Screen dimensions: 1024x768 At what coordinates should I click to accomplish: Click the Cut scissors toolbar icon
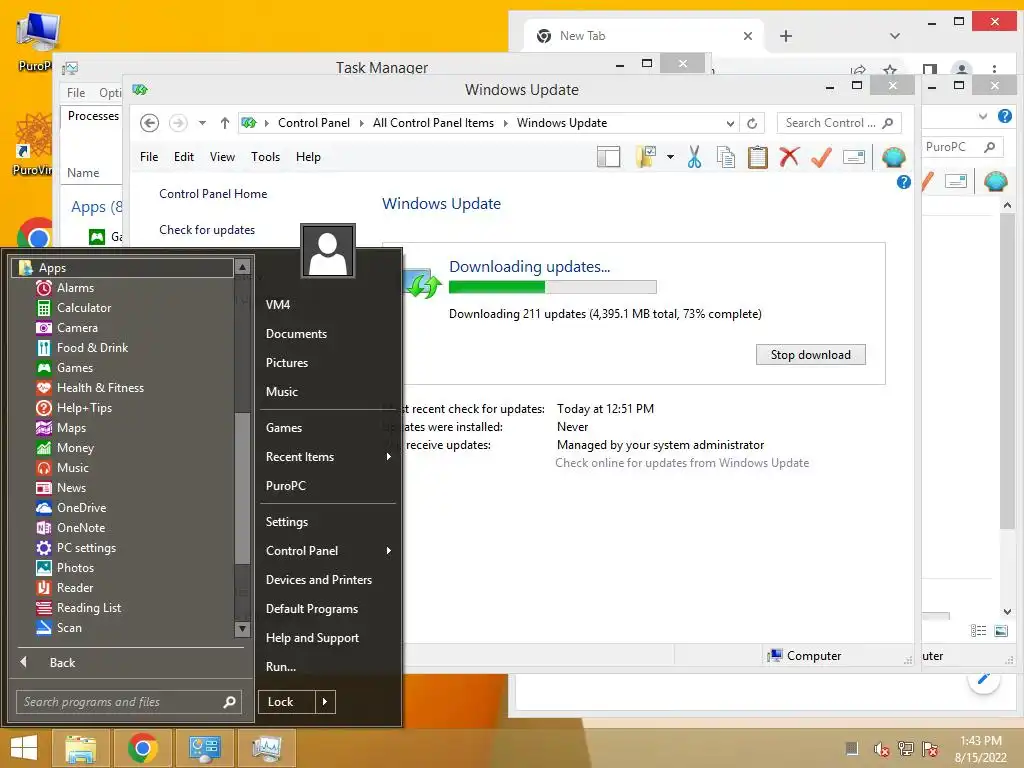point(694,157)
